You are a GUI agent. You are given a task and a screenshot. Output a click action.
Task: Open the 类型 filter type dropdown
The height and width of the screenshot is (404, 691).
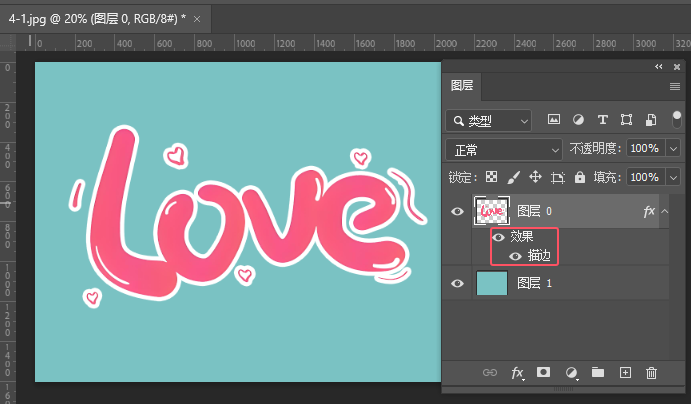[x=488, y=121]
